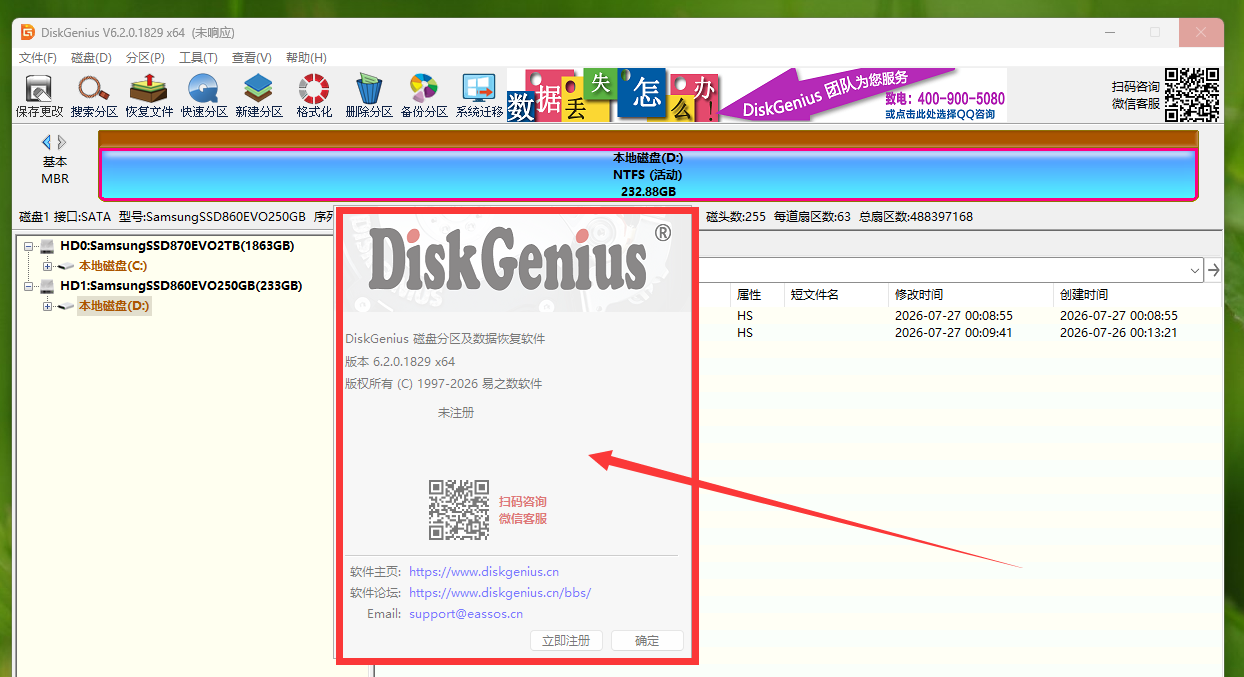
Task: Expand the 本地磁盘(D:) tree node
Action: coord(47,306)
